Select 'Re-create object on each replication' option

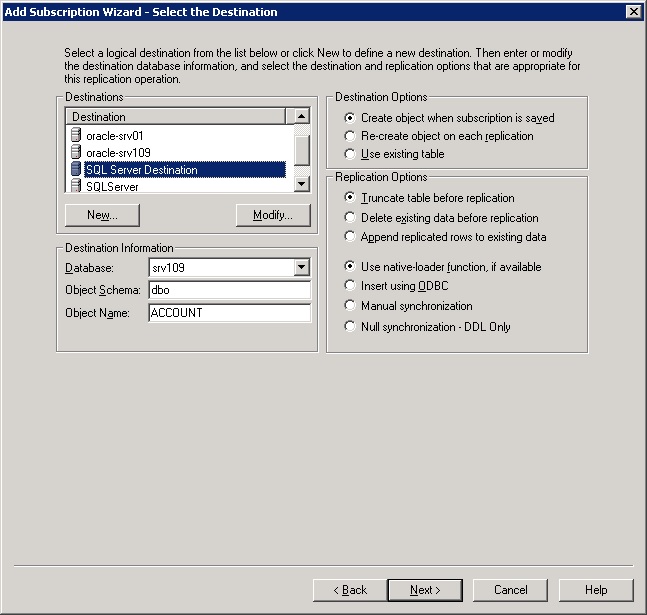tap(350, 136)
